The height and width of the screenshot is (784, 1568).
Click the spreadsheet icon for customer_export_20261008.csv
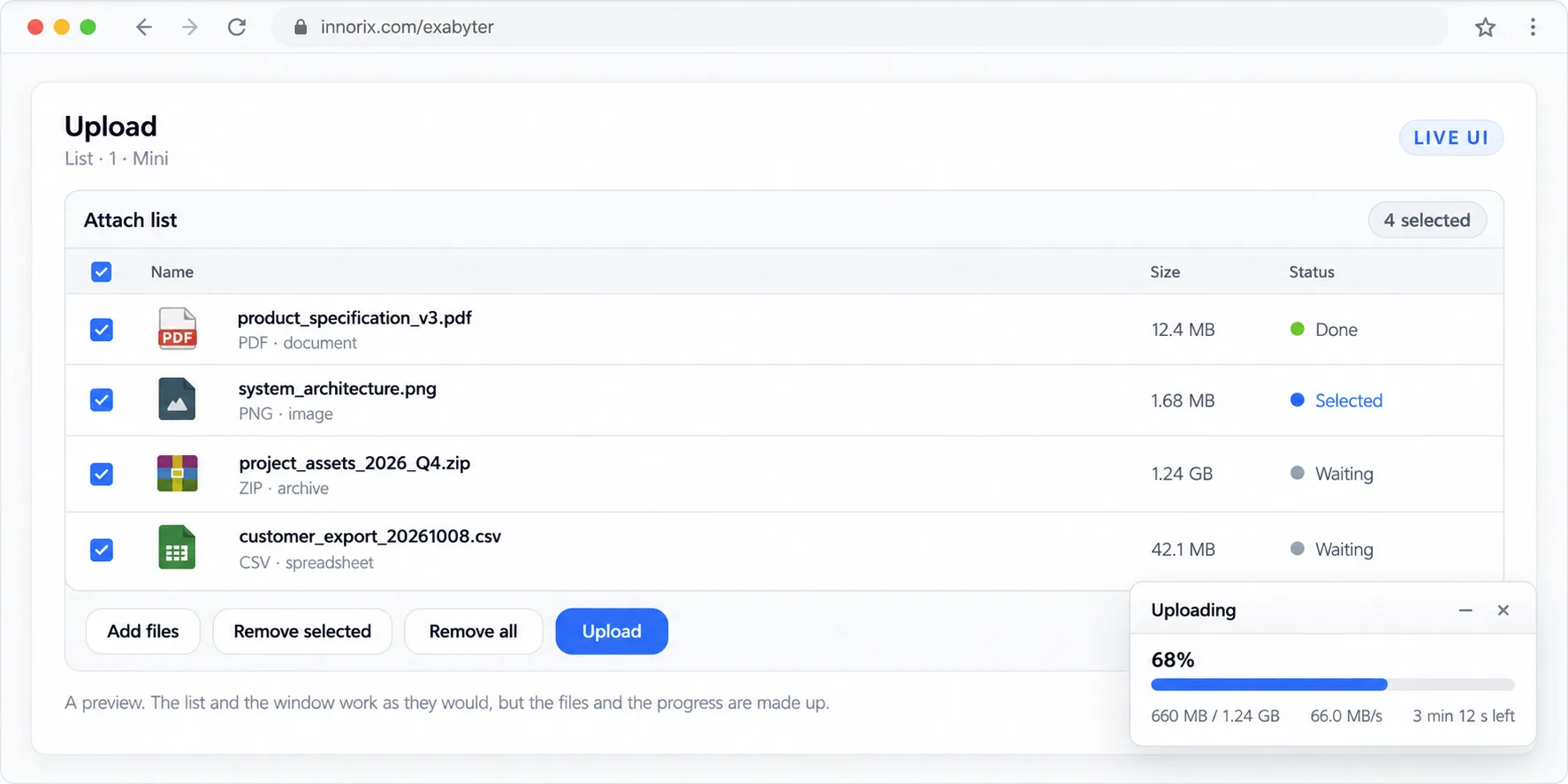click(x=177, y=548)
